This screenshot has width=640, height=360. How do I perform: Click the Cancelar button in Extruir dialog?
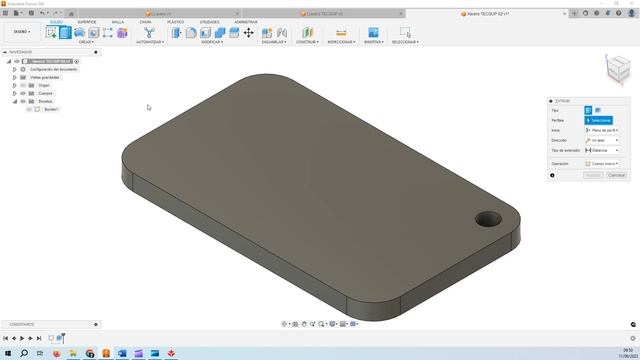616,175
